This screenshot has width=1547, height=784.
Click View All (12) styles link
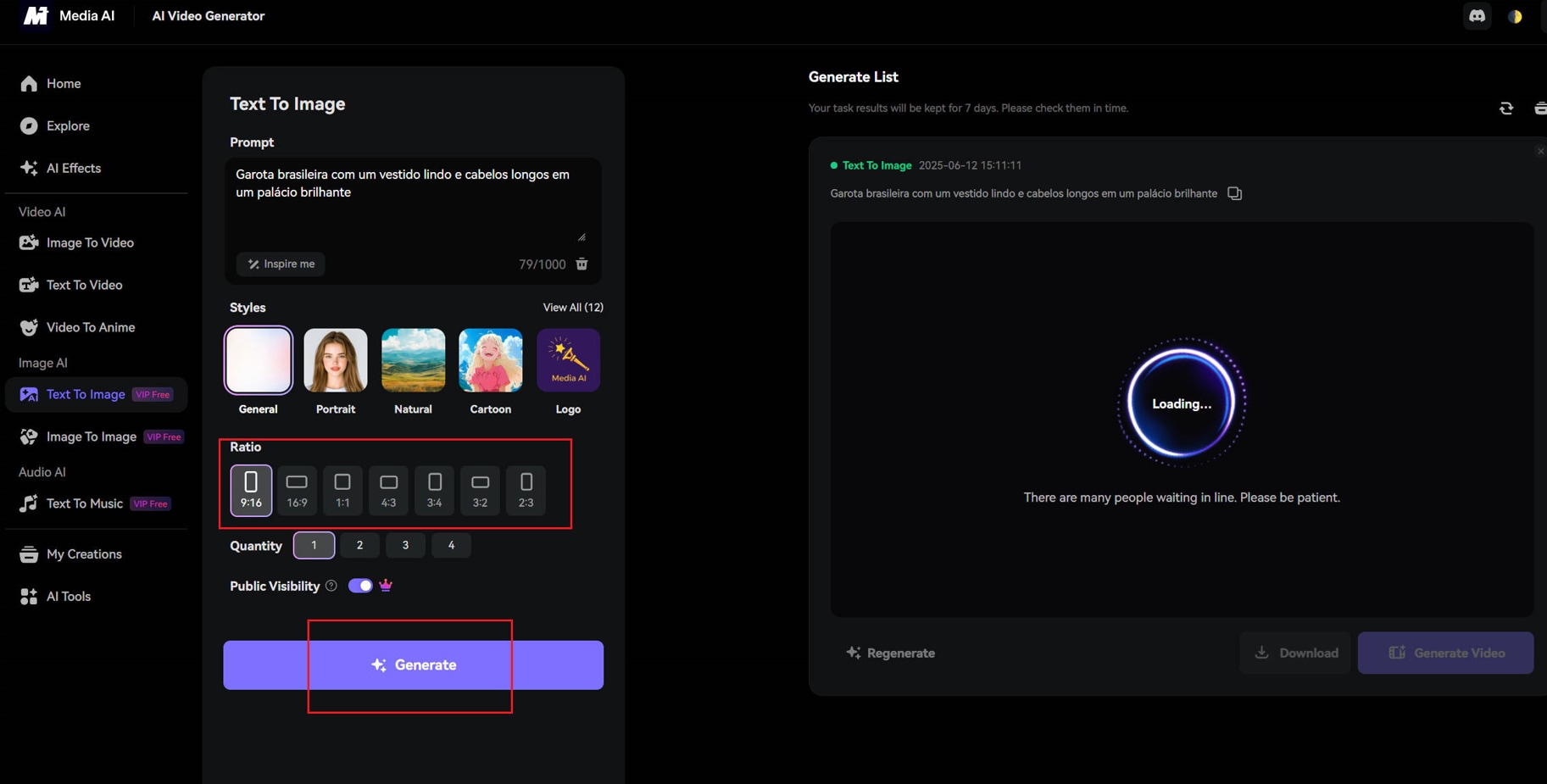click(573, 308)
